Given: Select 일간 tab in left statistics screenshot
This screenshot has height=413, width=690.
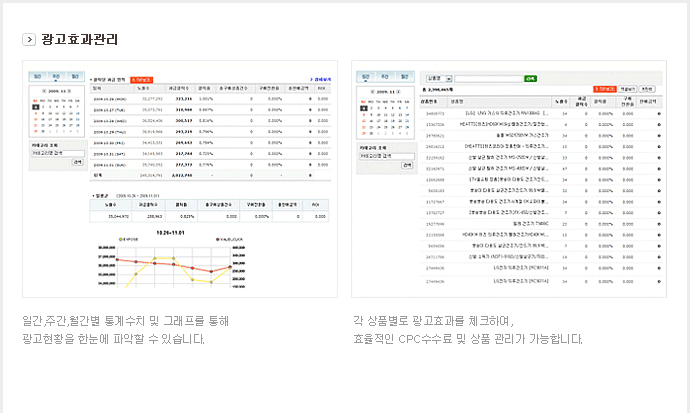Looking at the screenshot, I should click(x=37, y=76).
